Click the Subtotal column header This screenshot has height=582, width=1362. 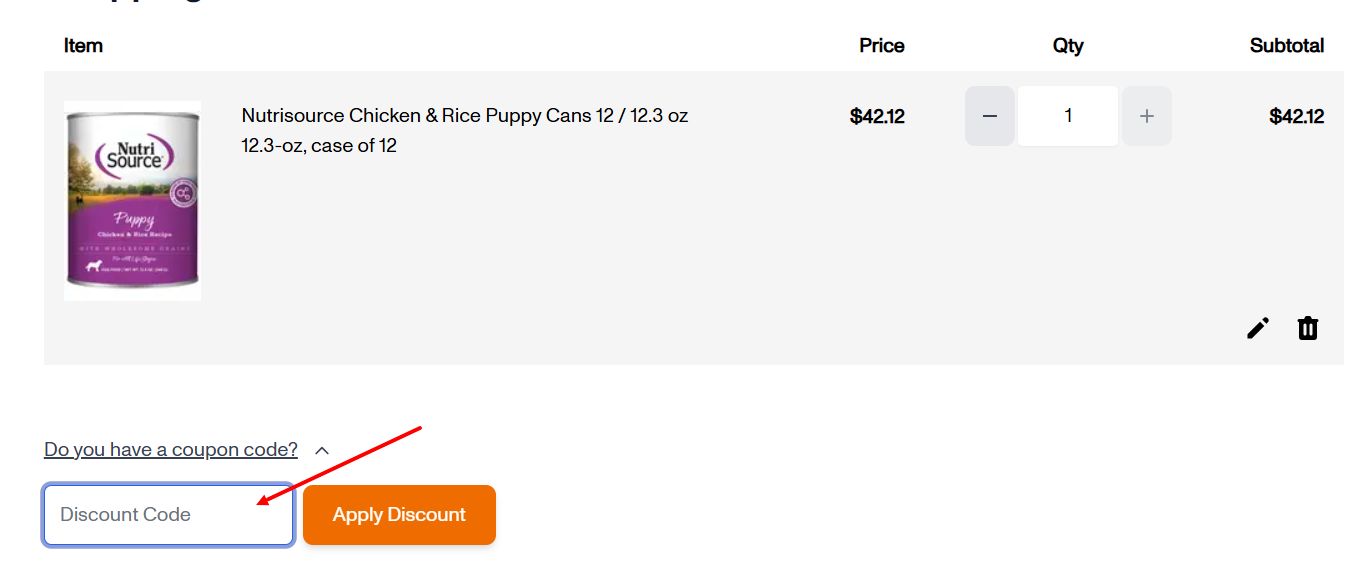point(1286,45)
